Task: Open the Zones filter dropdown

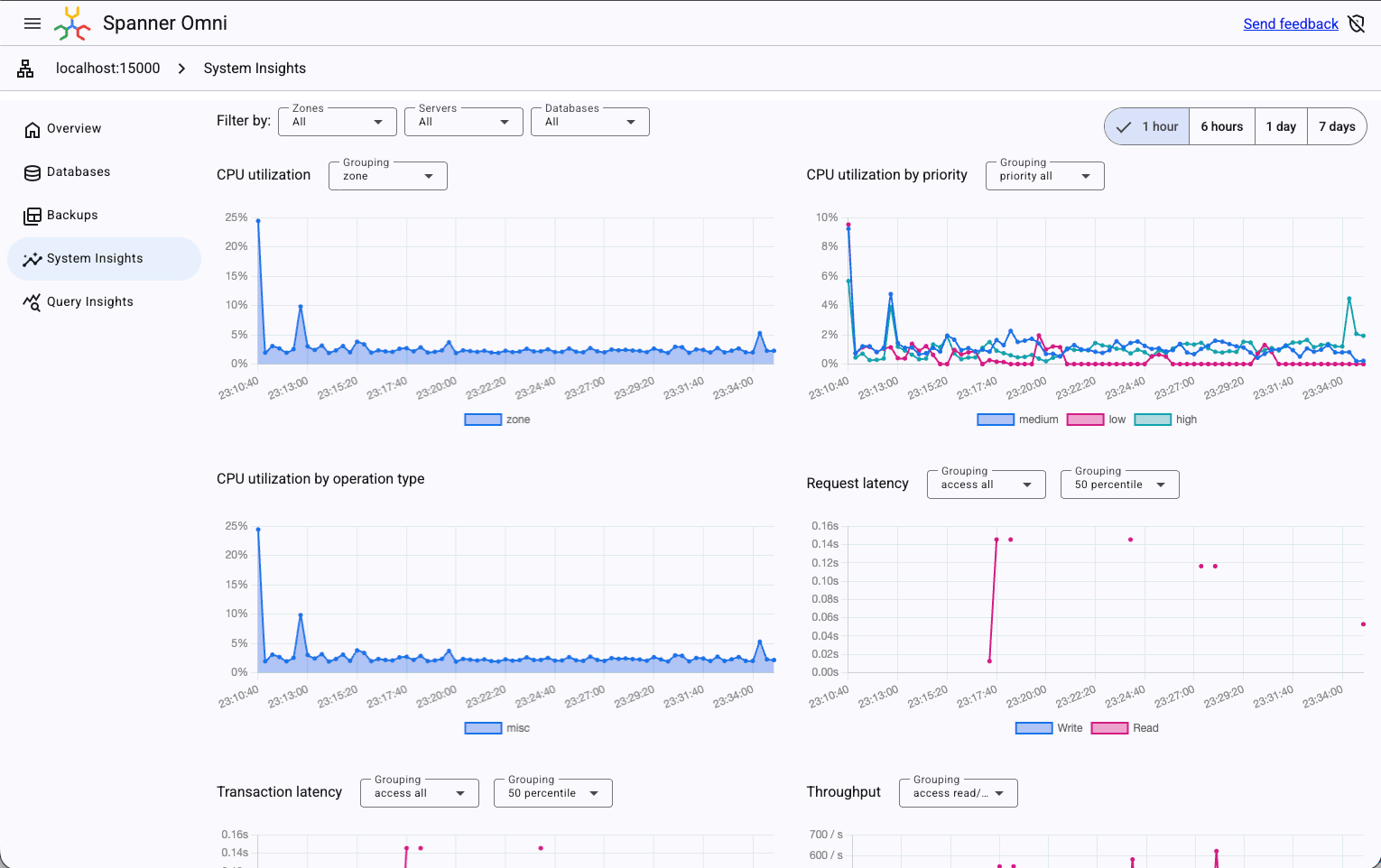Action: pyautogui.click(x=338, y=122)
